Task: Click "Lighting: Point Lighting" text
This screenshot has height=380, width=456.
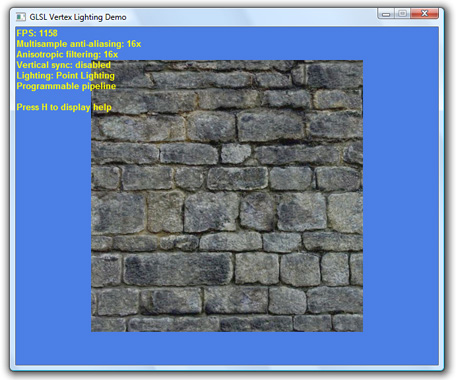Action: click(x=65, y=75)
